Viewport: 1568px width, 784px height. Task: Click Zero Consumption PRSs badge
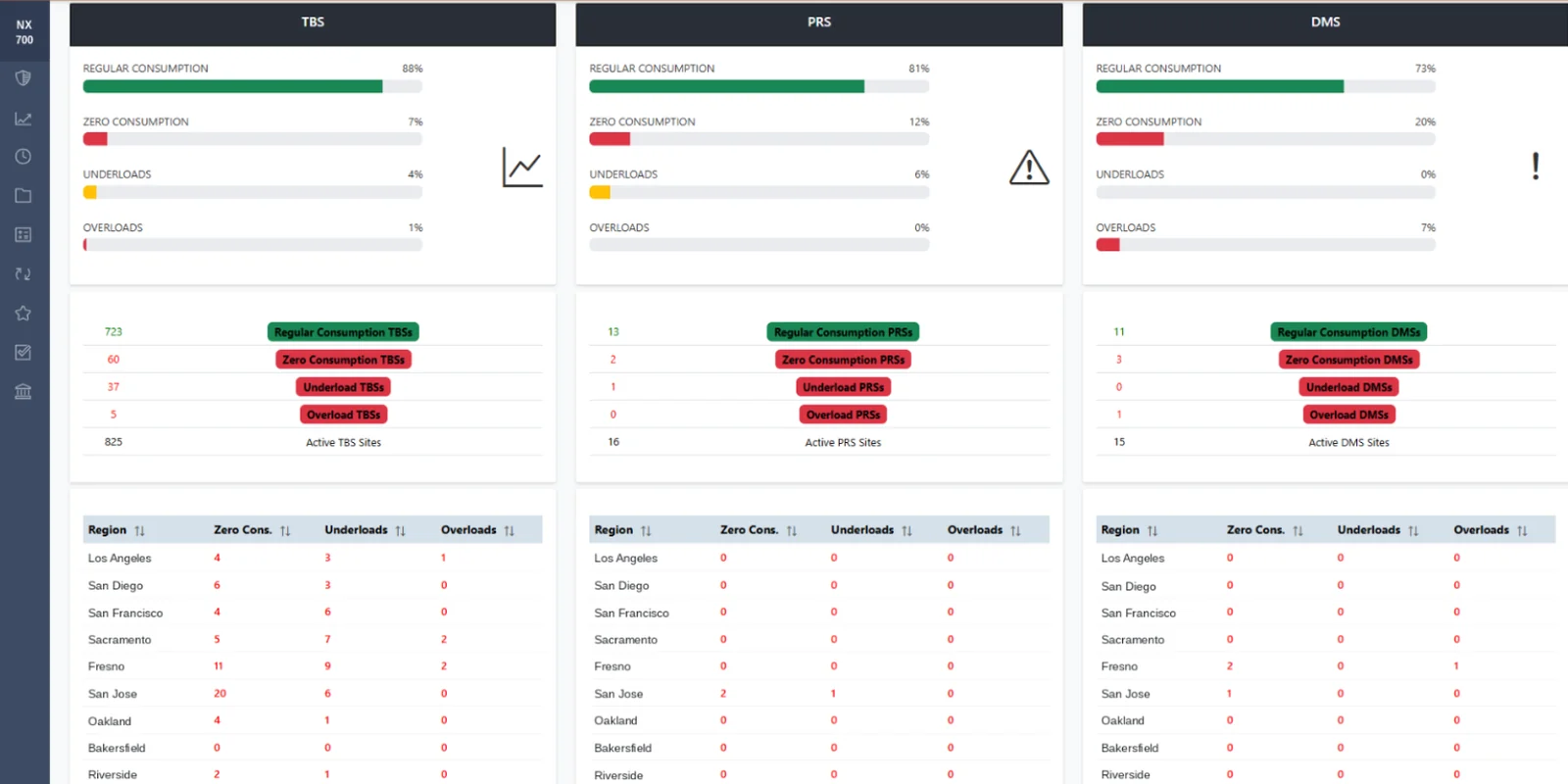coord(843,360)
